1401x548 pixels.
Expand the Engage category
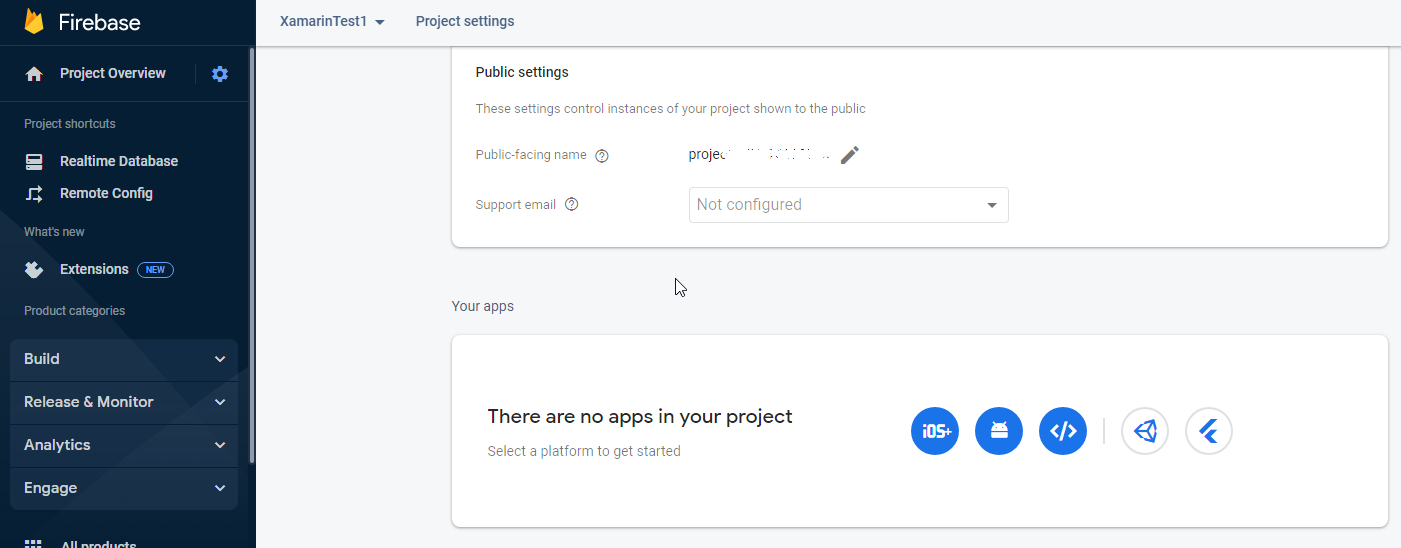124,488
